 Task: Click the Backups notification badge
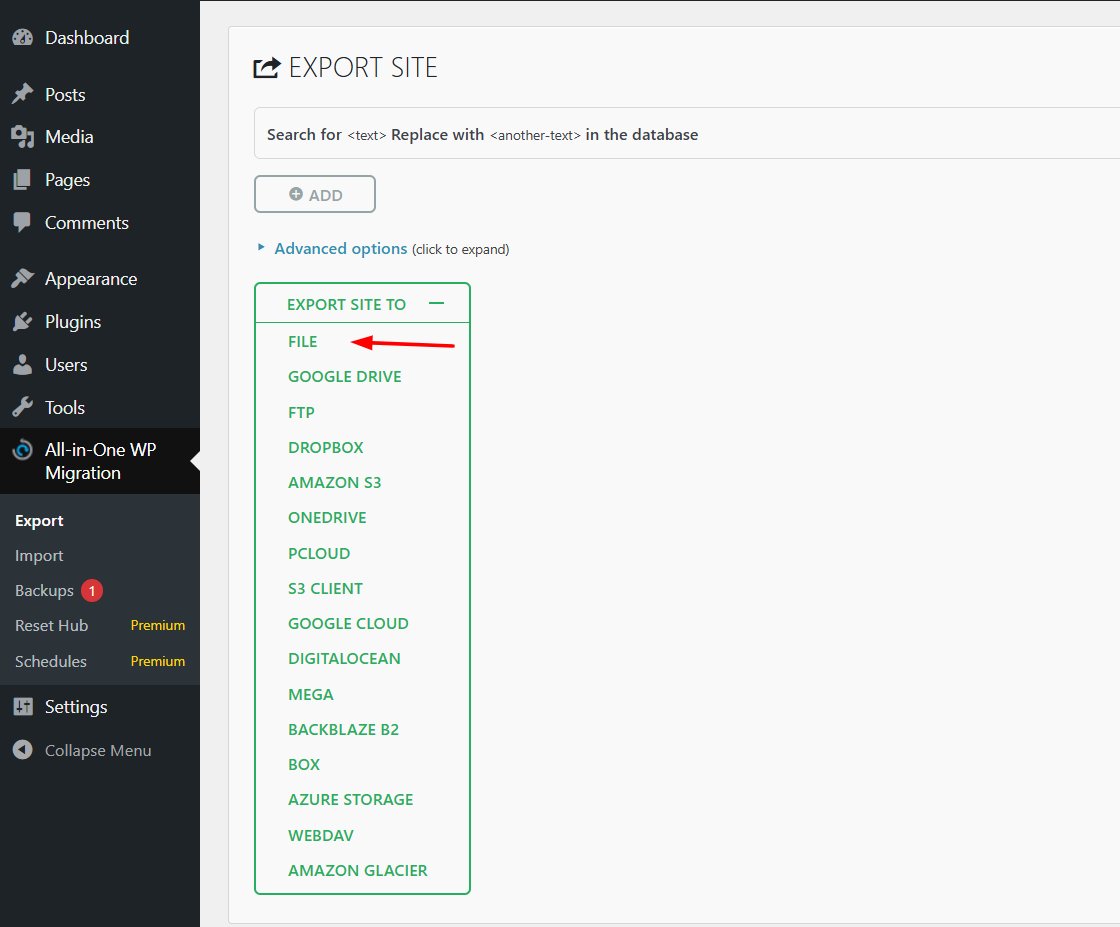92,591
